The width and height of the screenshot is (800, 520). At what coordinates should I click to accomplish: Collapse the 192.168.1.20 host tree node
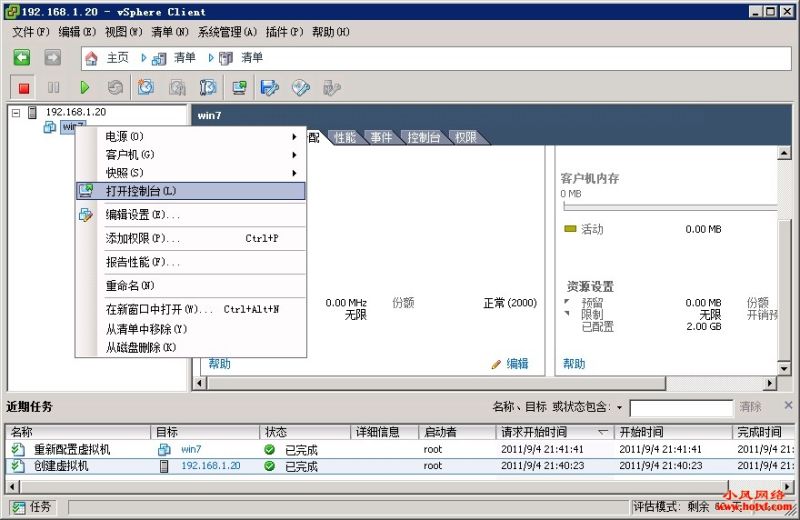pyautogui.click(x=16, y=112)
